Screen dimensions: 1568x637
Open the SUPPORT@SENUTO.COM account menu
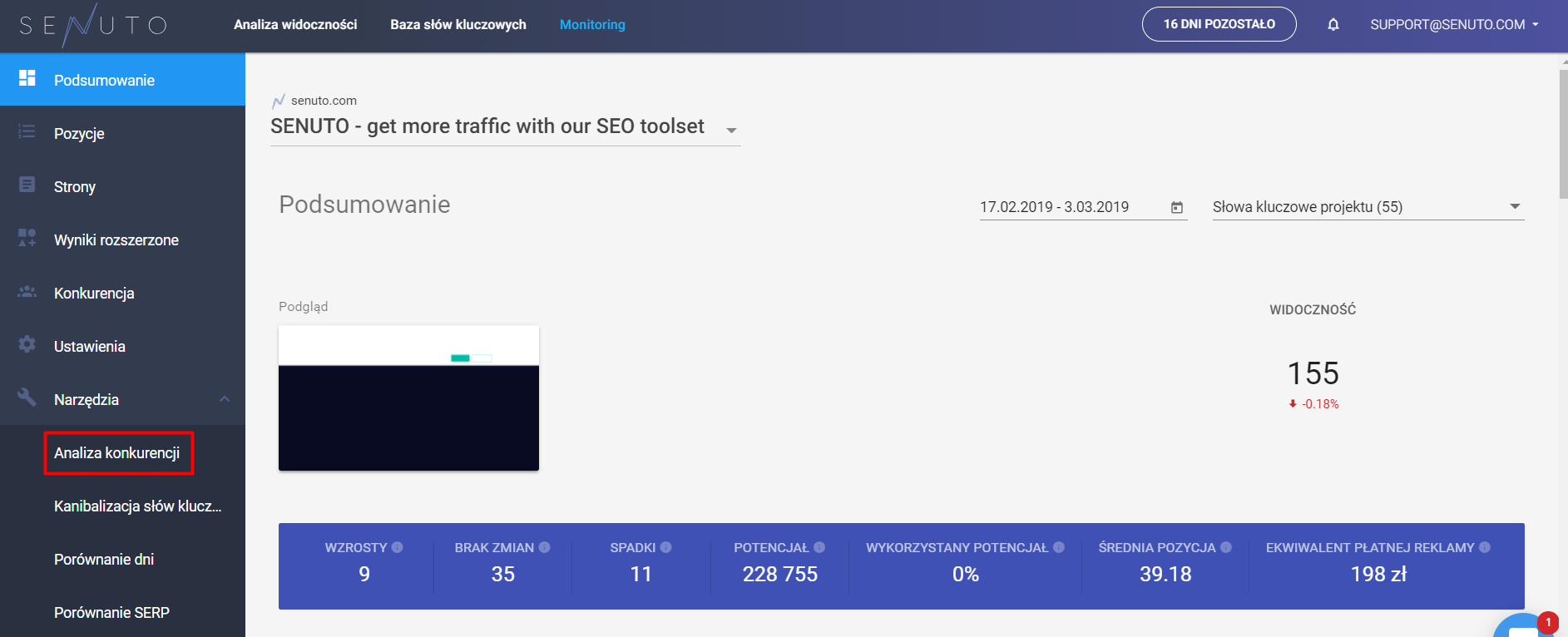pyautogui.click(x=1455, y=25)
